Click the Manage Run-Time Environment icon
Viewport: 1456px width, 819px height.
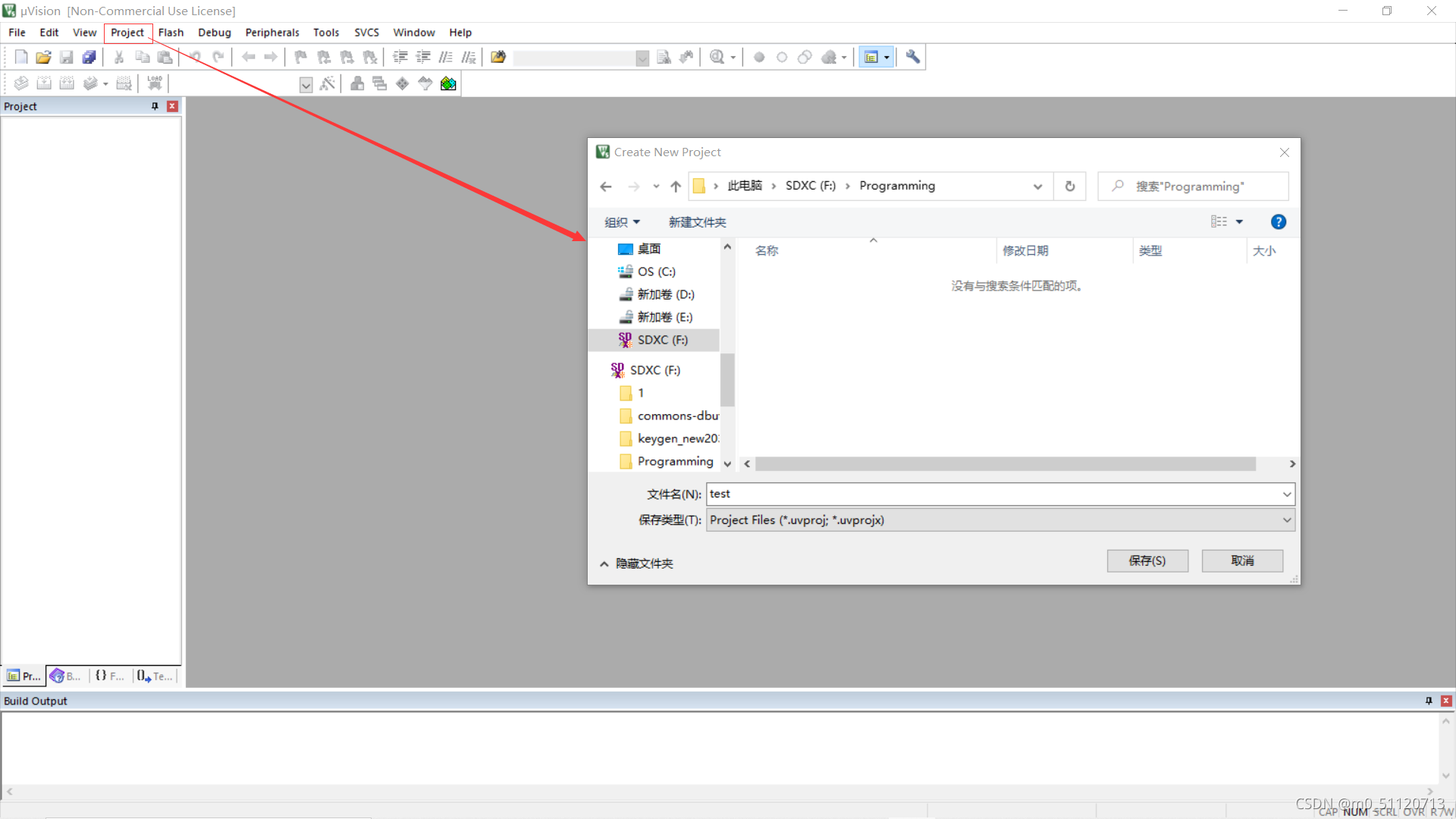(x=448, y=83)
